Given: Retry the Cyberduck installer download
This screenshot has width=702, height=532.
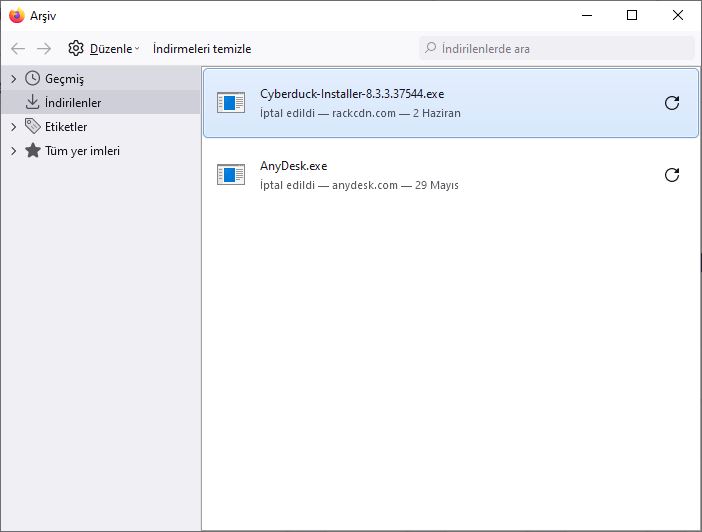Looking at the screenshot, I should [672, 103].
